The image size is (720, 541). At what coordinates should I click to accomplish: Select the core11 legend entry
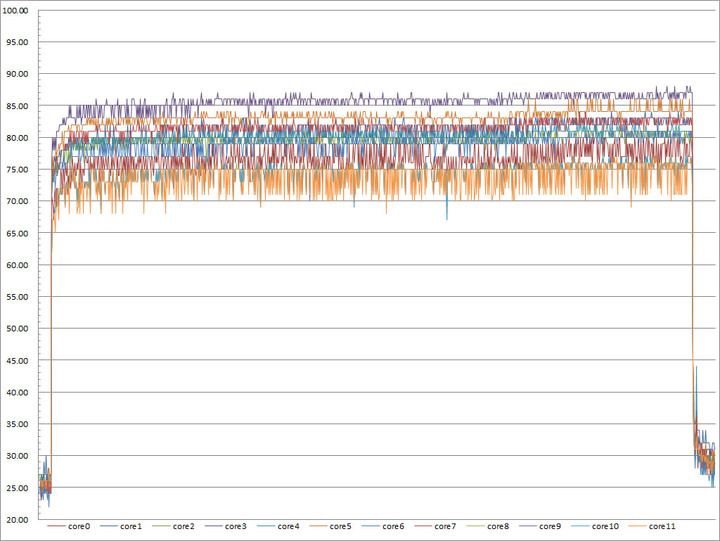coord(652,526)
